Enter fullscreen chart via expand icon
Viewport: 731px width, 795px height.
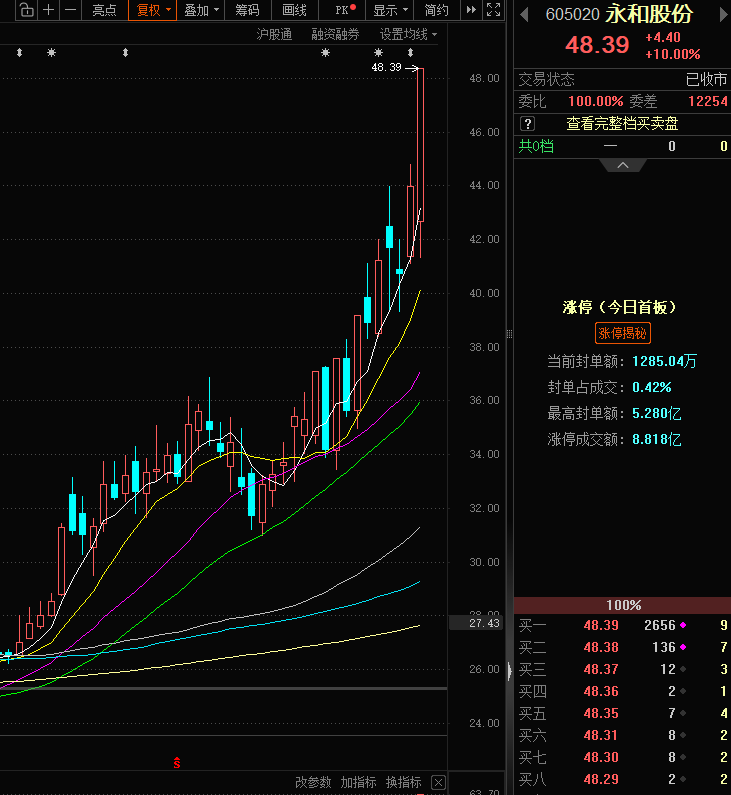coord(493,10)
